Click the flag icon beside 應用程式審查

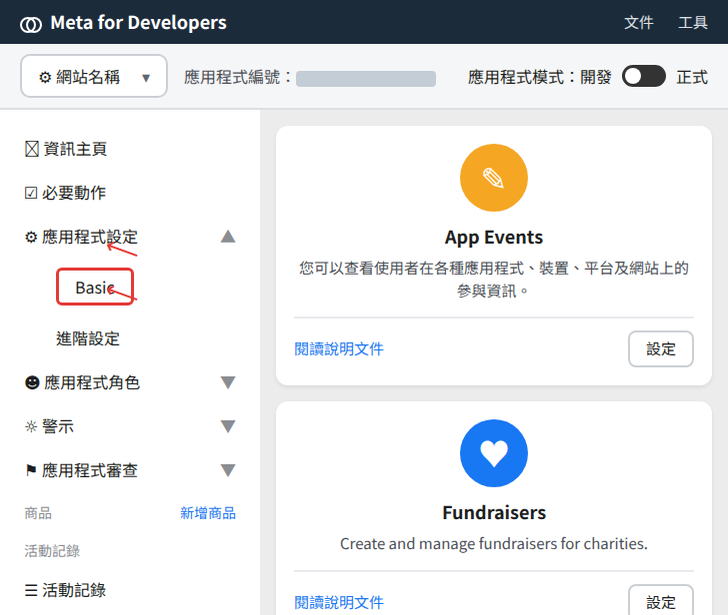tap(31, 470)
